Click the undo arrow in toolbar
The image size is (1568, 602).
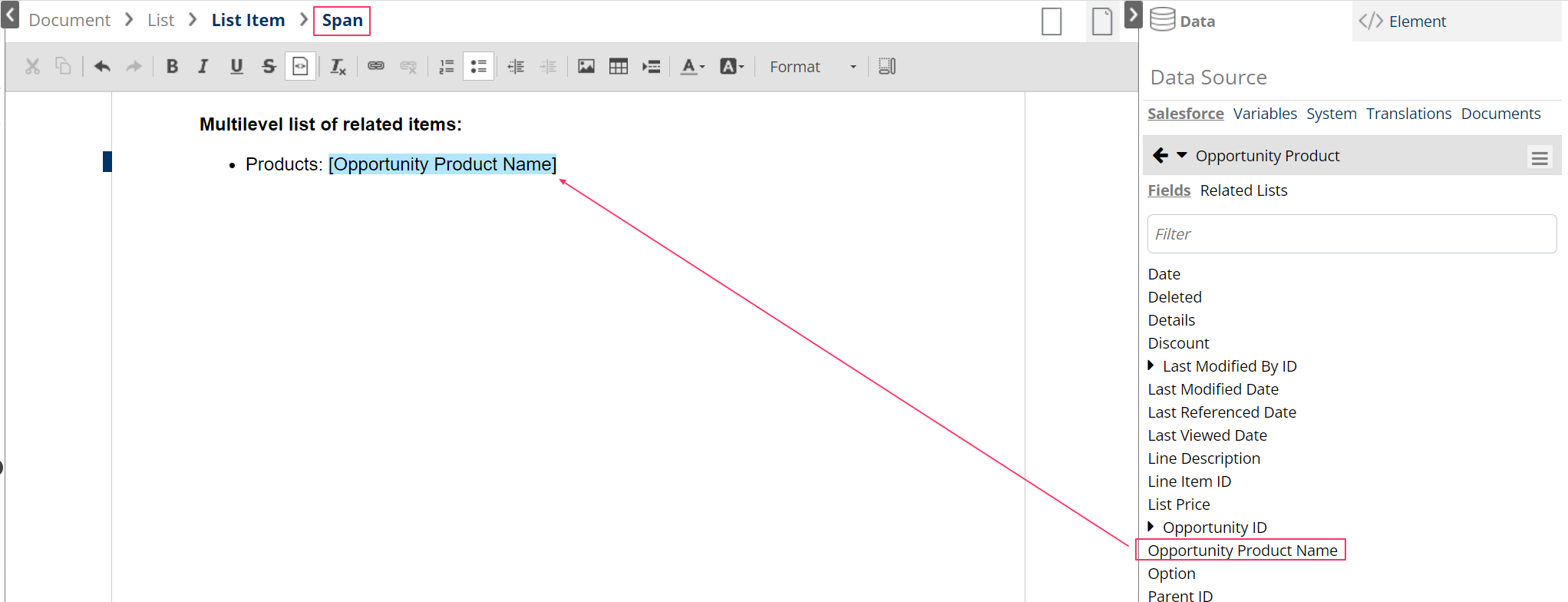point(102,67)
